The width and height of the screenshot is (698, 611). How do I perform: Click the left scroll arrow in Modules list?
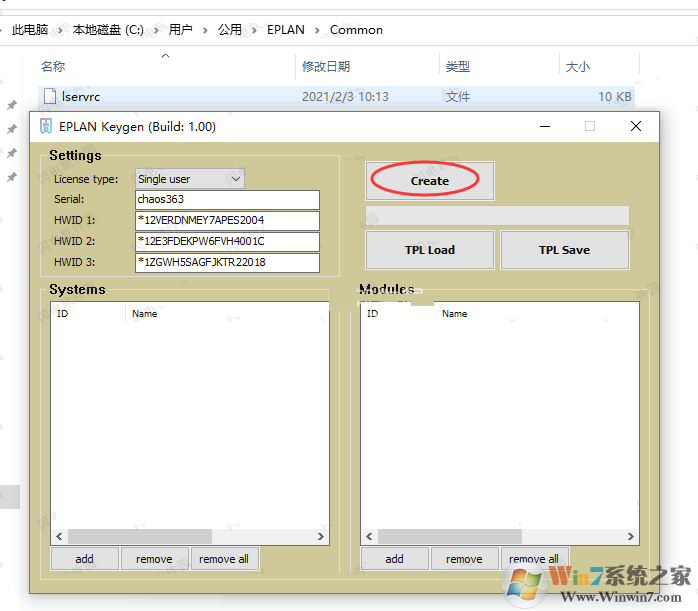click(x=368, y=537)
